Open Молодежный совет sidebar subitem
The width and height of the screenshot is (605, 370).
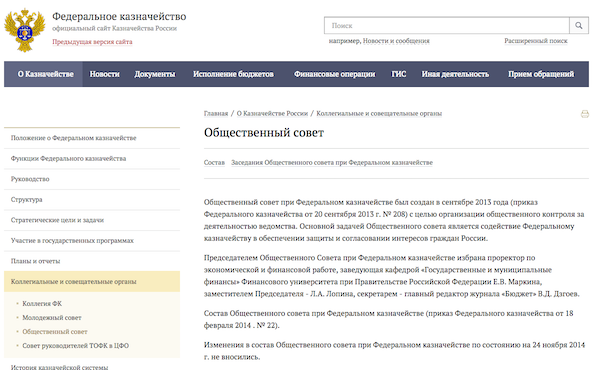[x=52, y=318]
